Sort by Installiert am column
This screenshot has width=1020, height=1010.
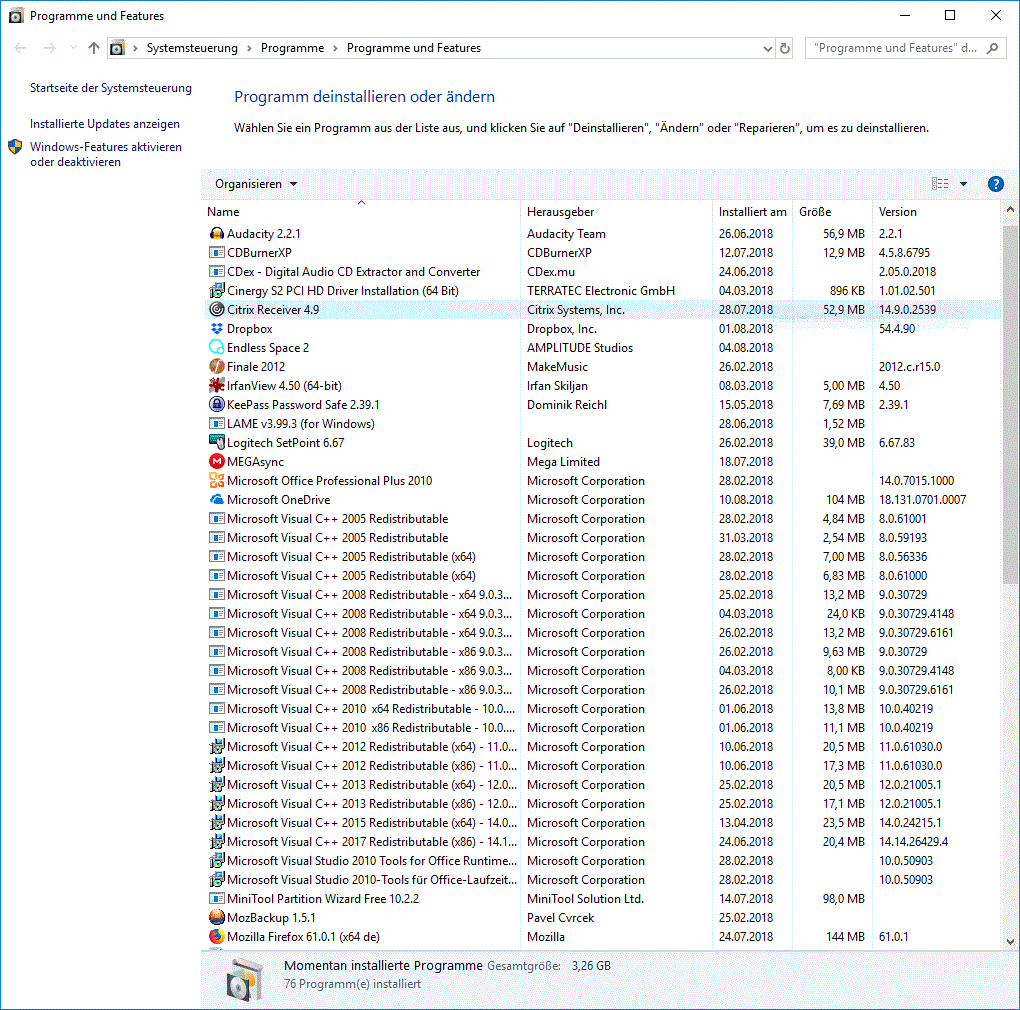pyautogui.click(x=753, y=212)
